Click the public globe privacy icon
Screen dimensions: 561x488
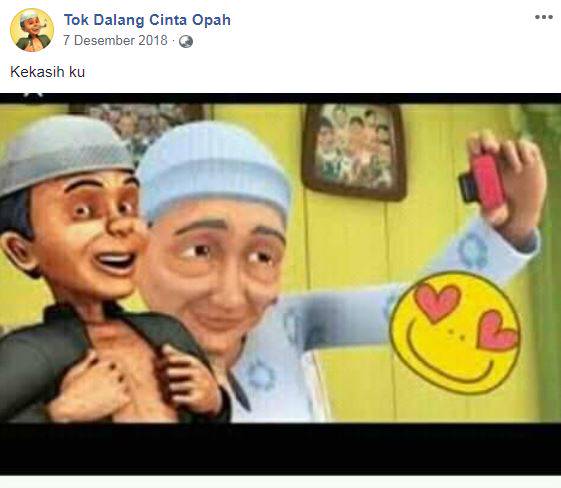[x=186, y=42]
